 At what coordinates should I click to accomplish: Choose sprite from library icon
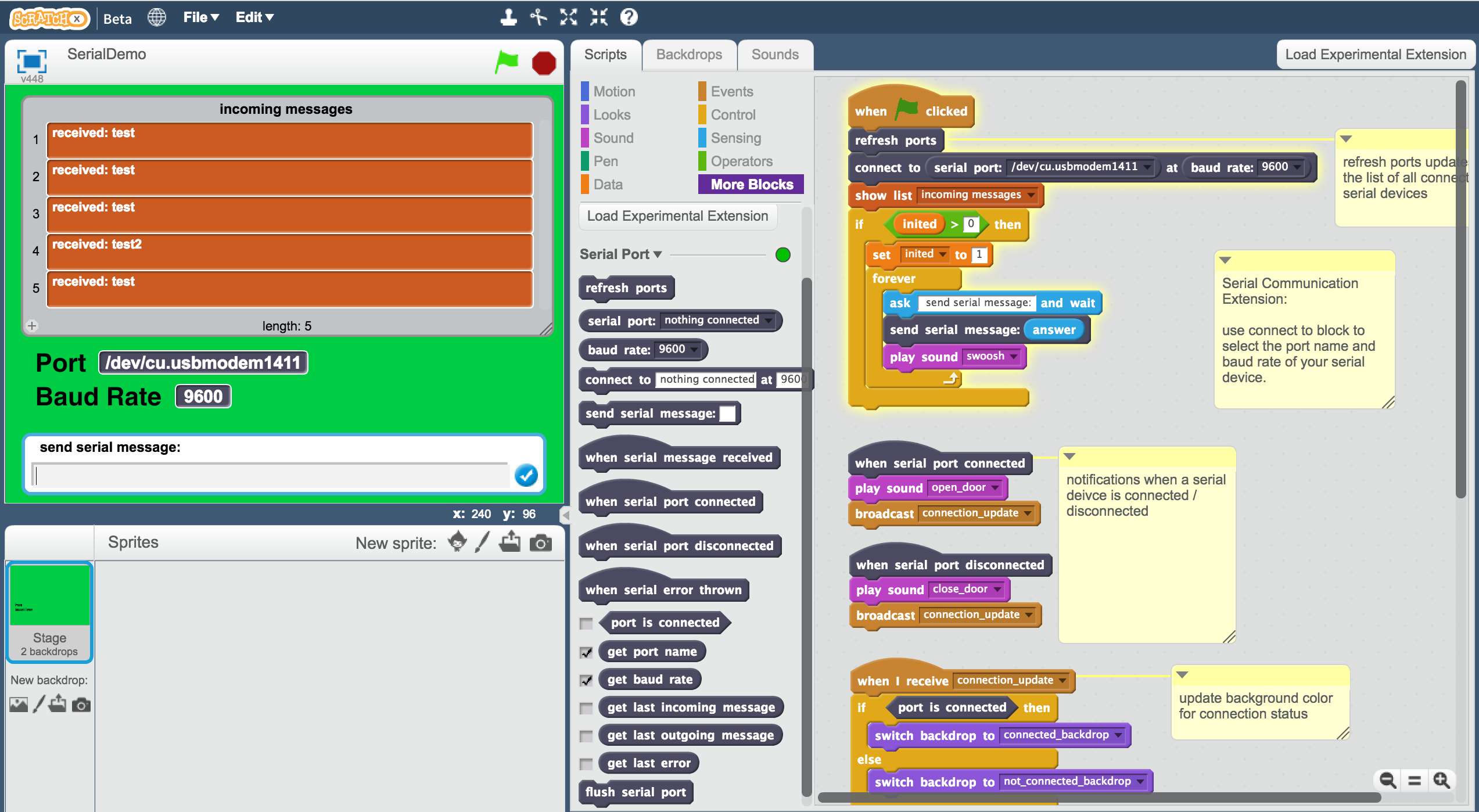coord(457,542)
